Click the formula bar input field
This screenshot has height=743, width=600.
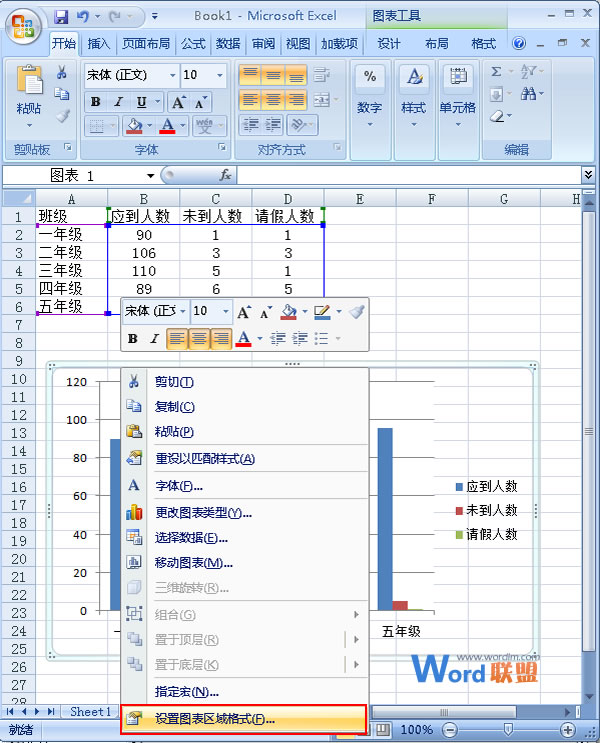[409, 175]
